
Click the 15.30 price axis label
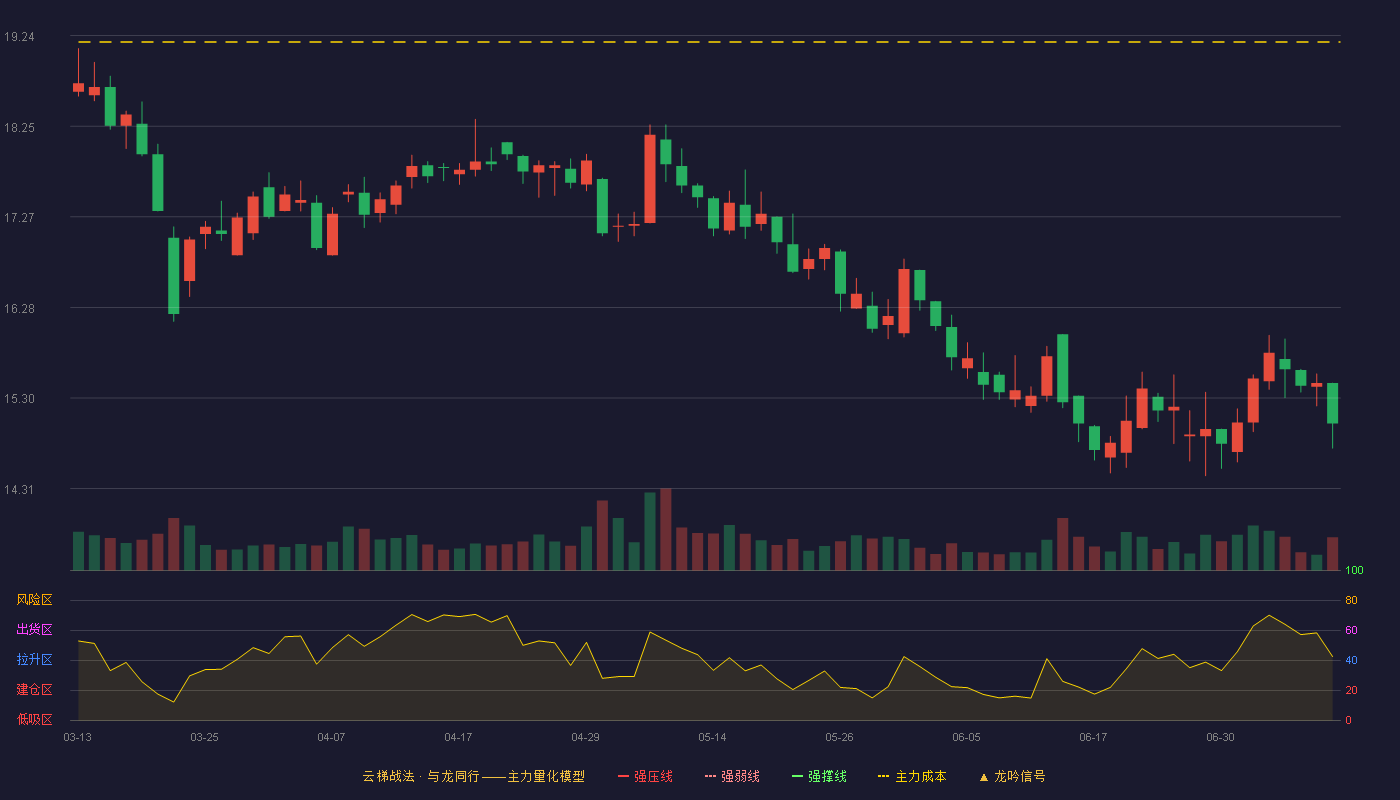coord(19,399)
